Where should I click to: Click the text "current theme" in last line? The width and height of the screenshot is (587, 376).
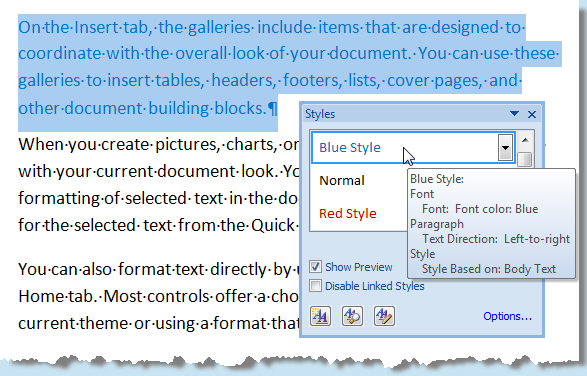pyautogui.click(x=73, y=324)
